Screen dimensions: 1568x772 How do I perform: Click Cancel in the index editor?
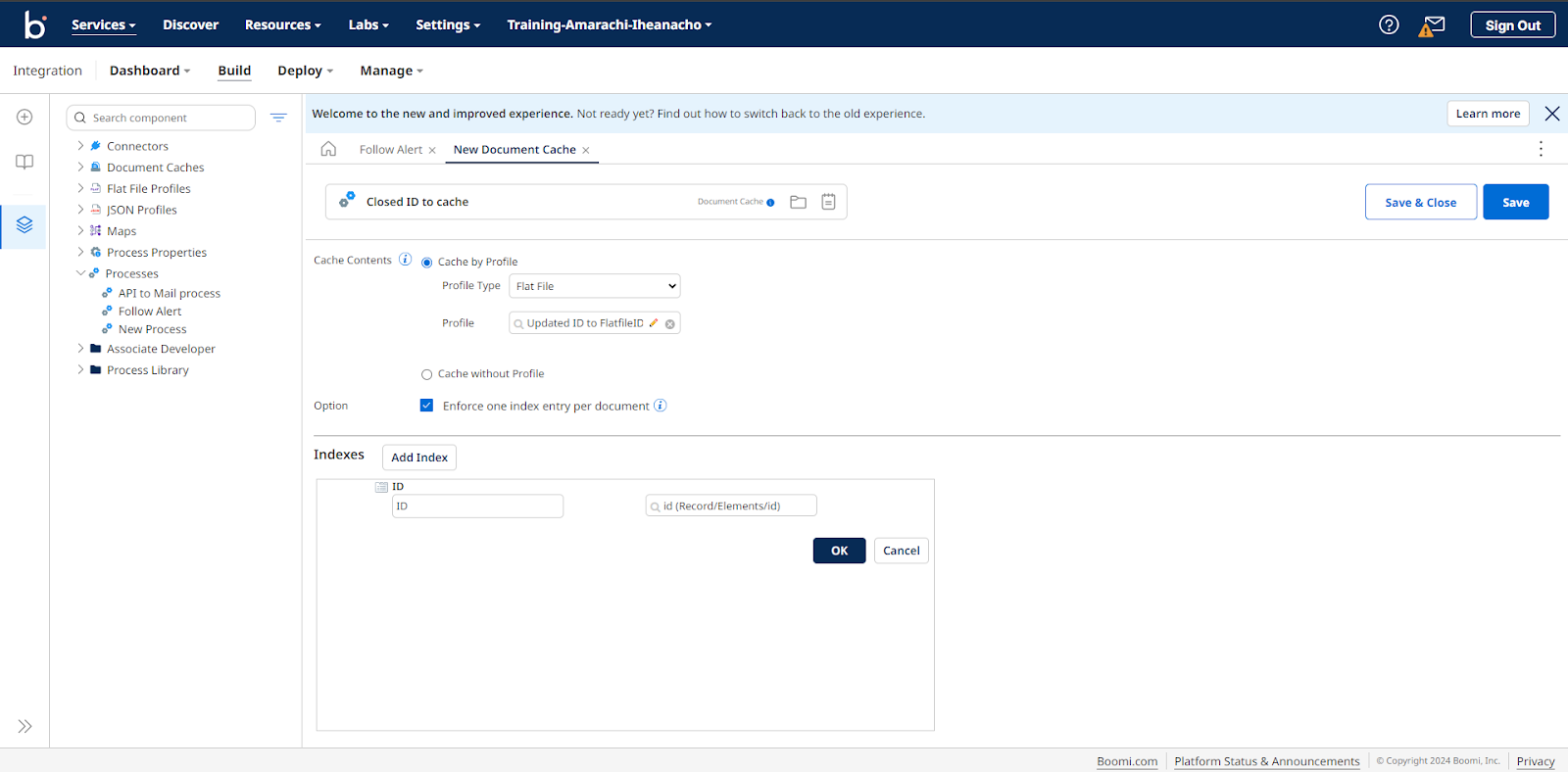click(x=902, y=551)
